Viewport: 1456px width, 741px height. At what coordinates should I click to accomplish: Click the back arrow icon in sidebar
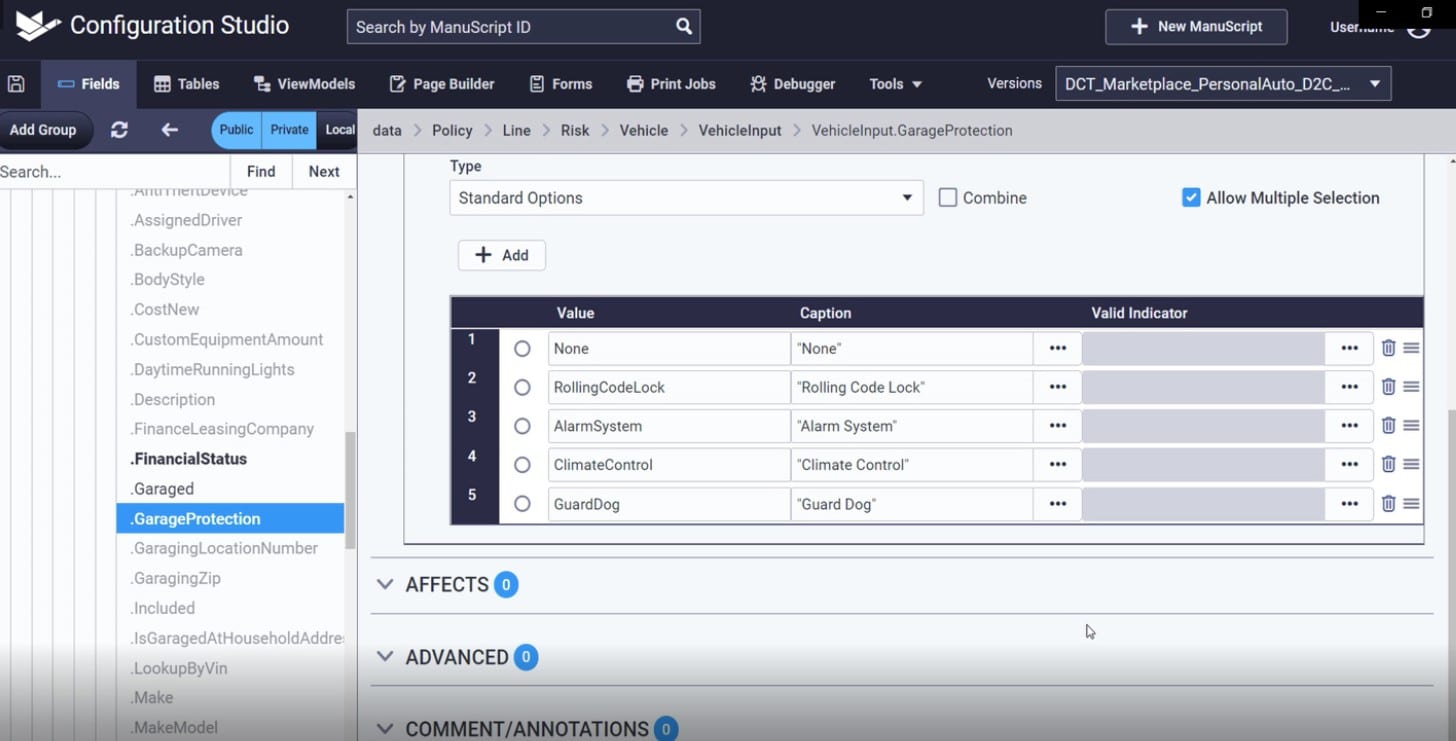170,130
